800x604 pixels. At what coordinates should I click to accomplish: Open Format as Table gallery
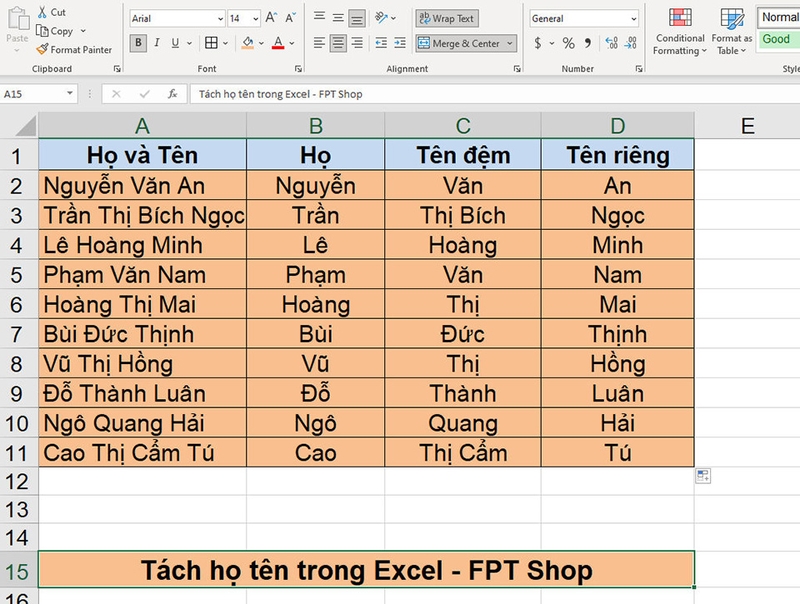[x=732, y=32]
